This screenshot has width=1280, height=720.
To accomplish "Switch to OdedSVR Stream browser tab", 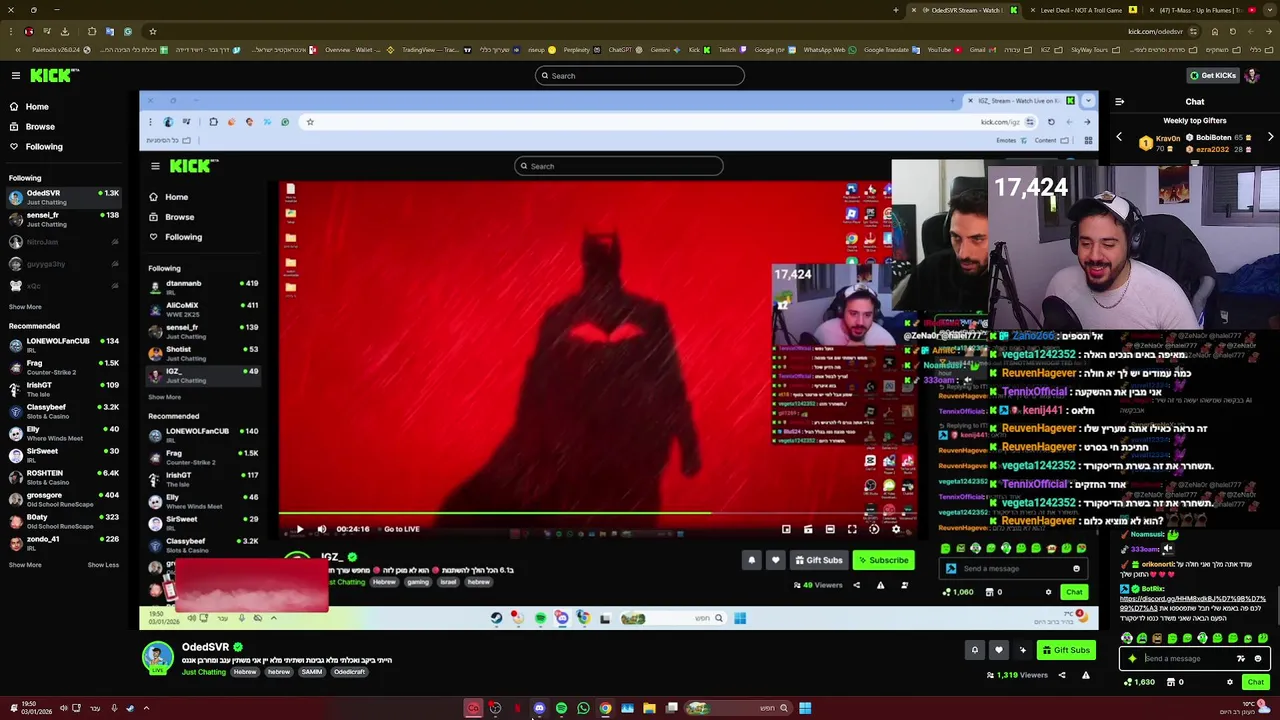I will click(963, 10).
